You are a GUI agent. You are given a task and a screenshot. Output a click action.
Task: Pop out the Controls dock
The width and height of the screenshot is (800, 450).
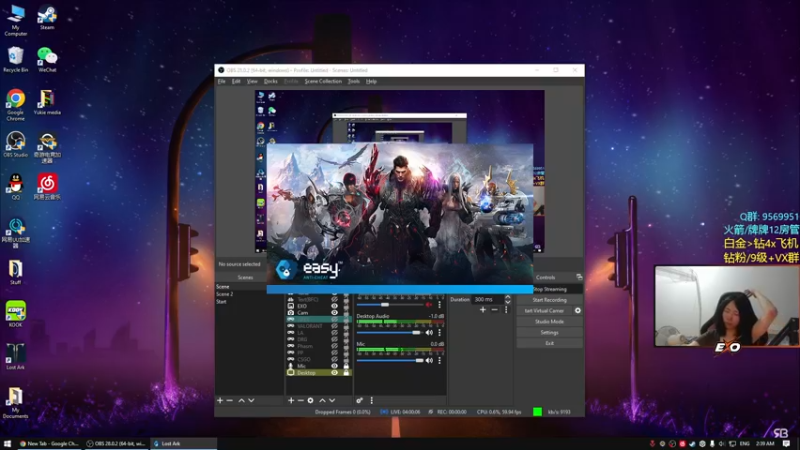pyautogui.click(x=579, y=277)
